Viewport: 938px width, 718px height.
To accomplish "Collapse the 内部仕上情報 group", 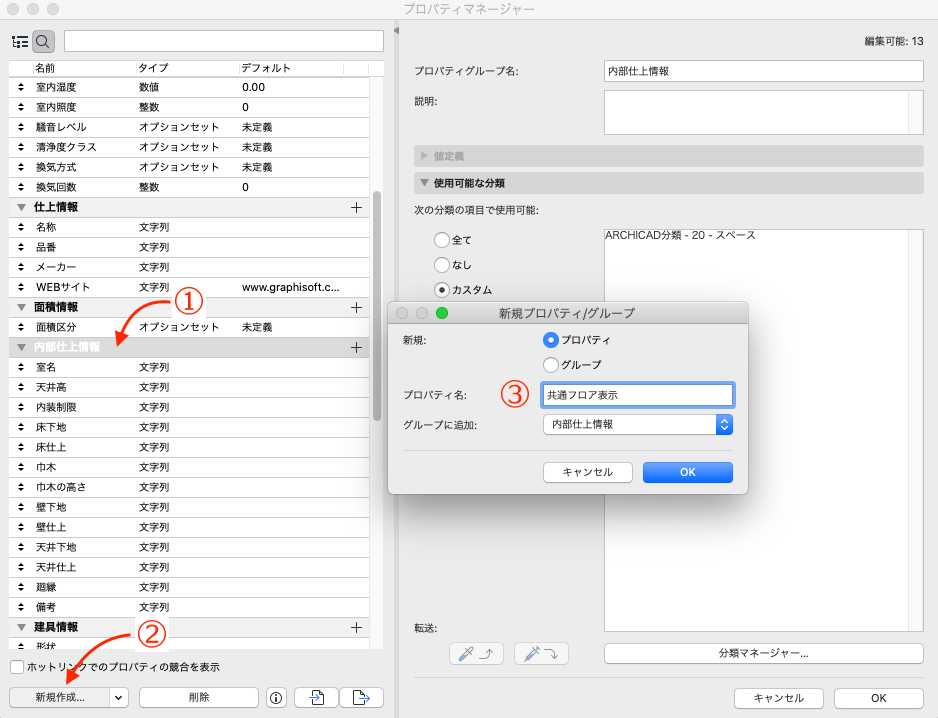I will [22, 348].
